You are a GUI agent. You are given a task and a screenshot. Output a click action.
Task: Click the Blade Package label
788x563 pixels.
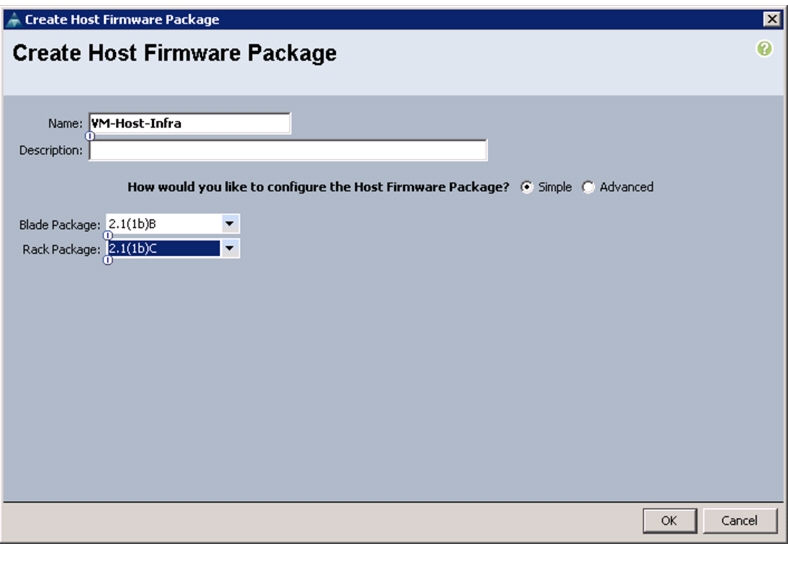(x=60, y=225)
